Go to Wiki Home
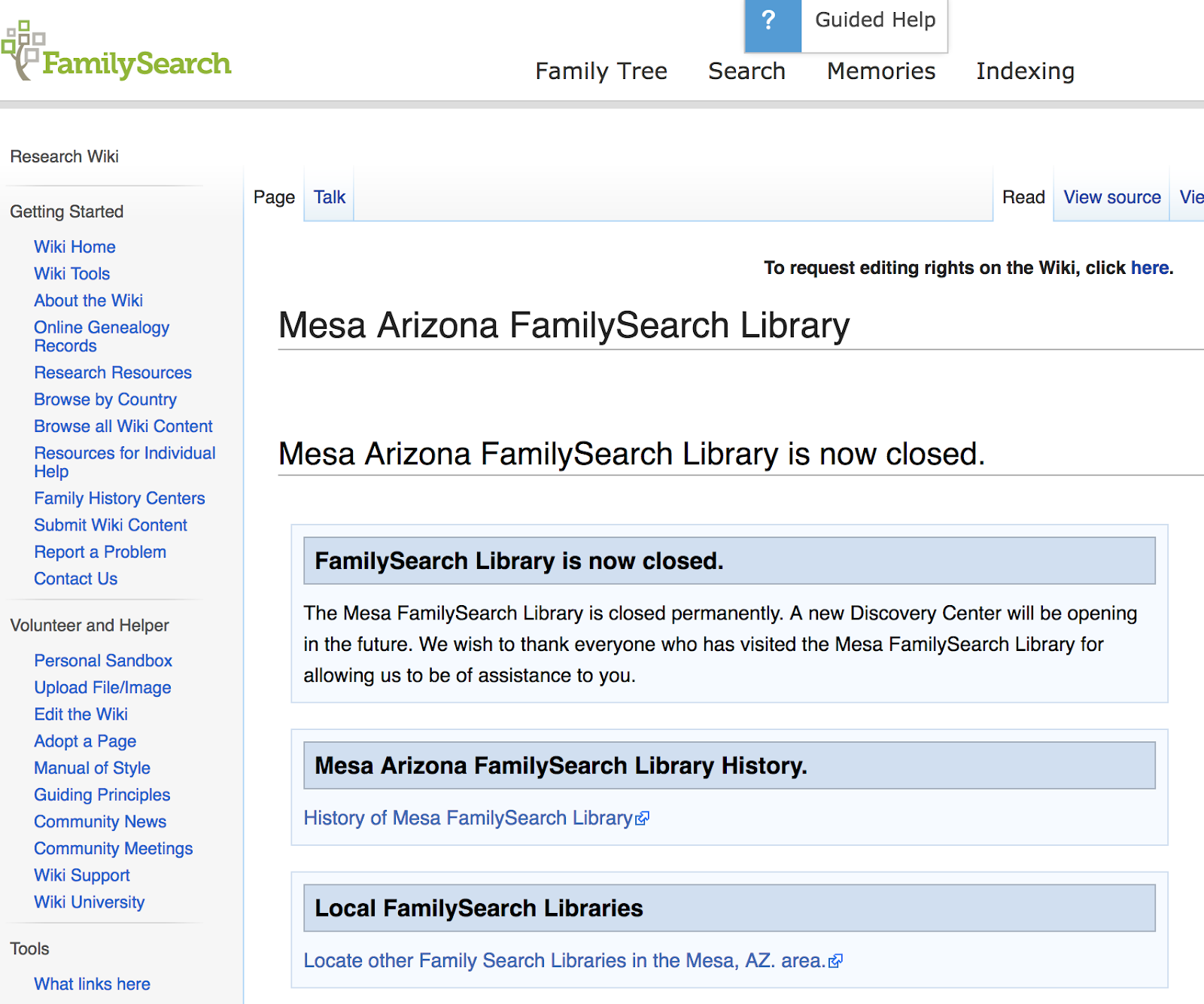The image size is (1204, 1004). 74,247
